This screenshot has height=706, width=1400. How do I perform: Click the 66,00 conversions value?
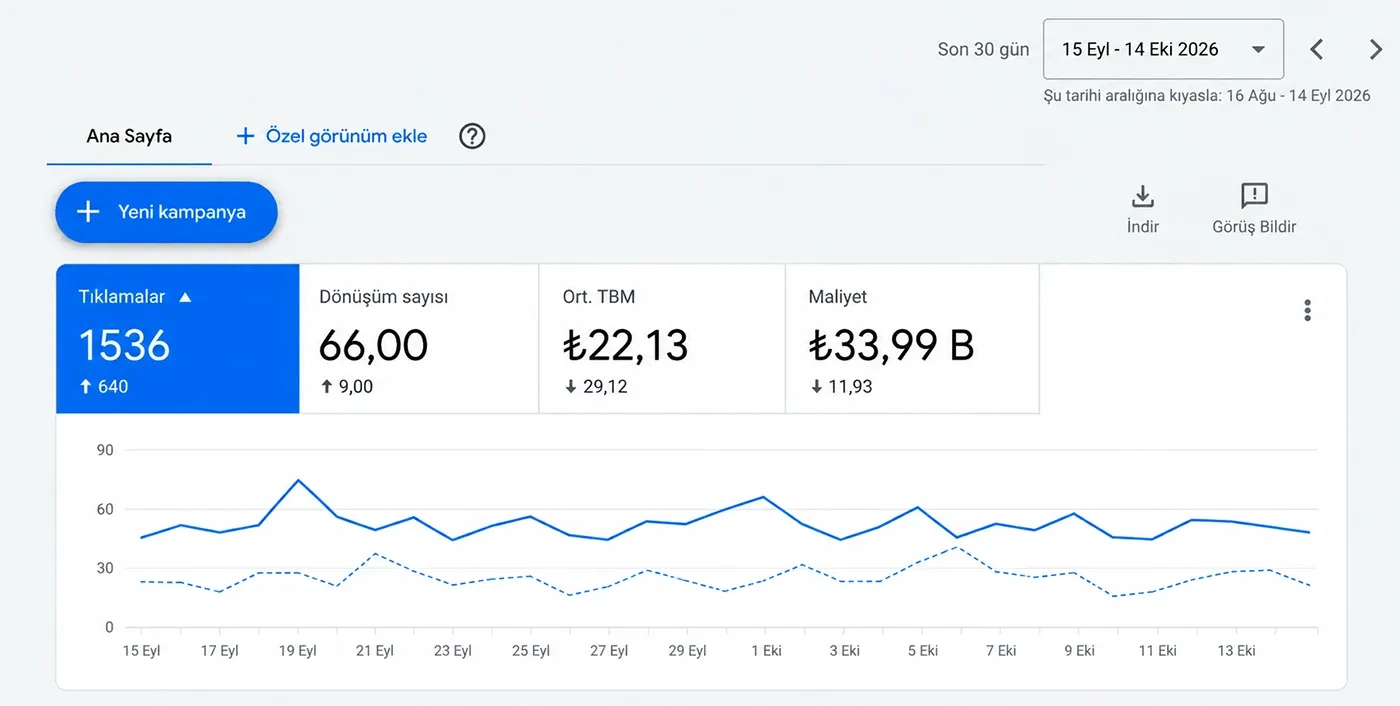click(373, 345)
